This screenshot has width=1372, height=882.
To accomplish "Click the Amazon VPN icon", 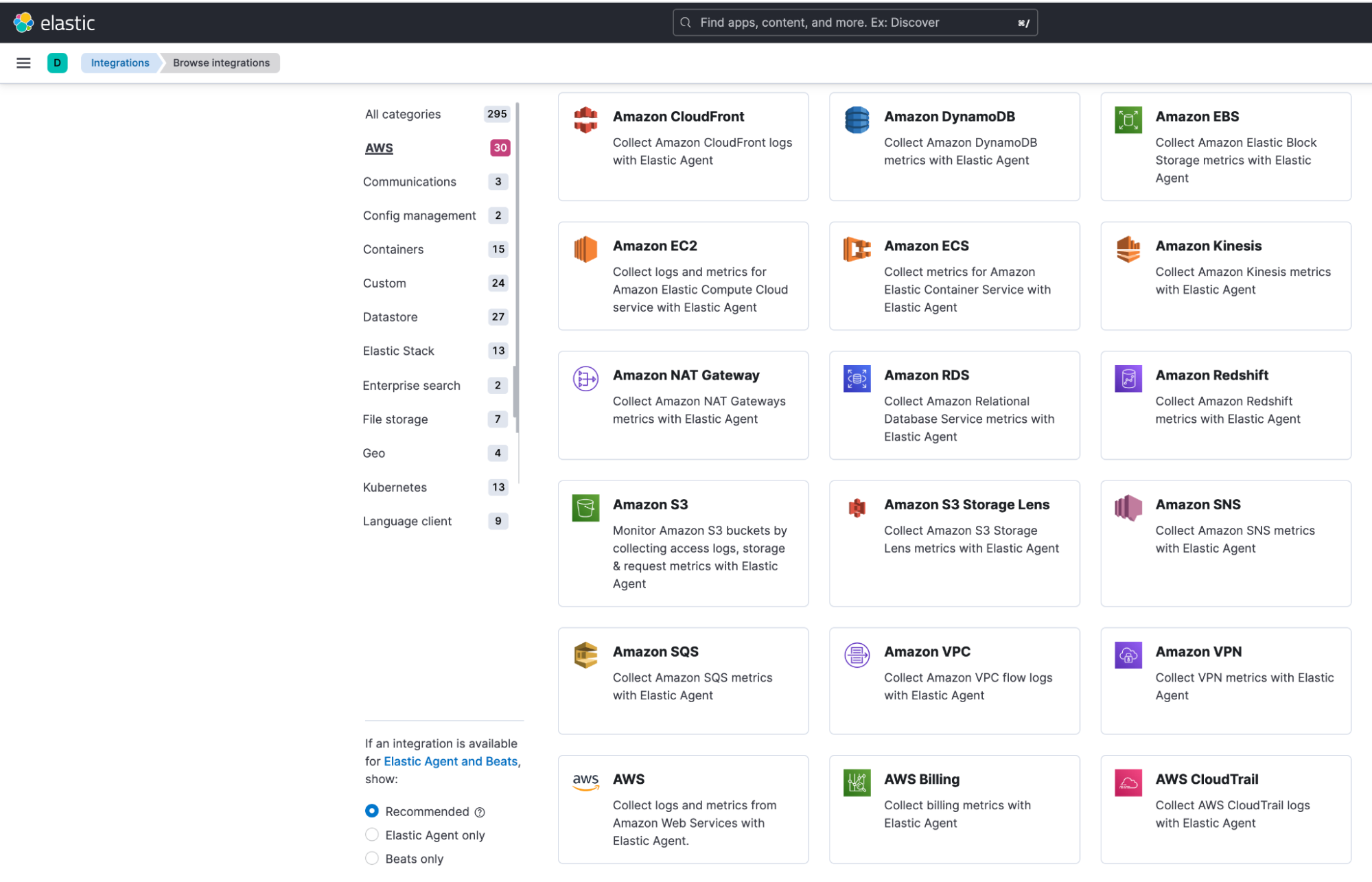I will [1128, 655].
